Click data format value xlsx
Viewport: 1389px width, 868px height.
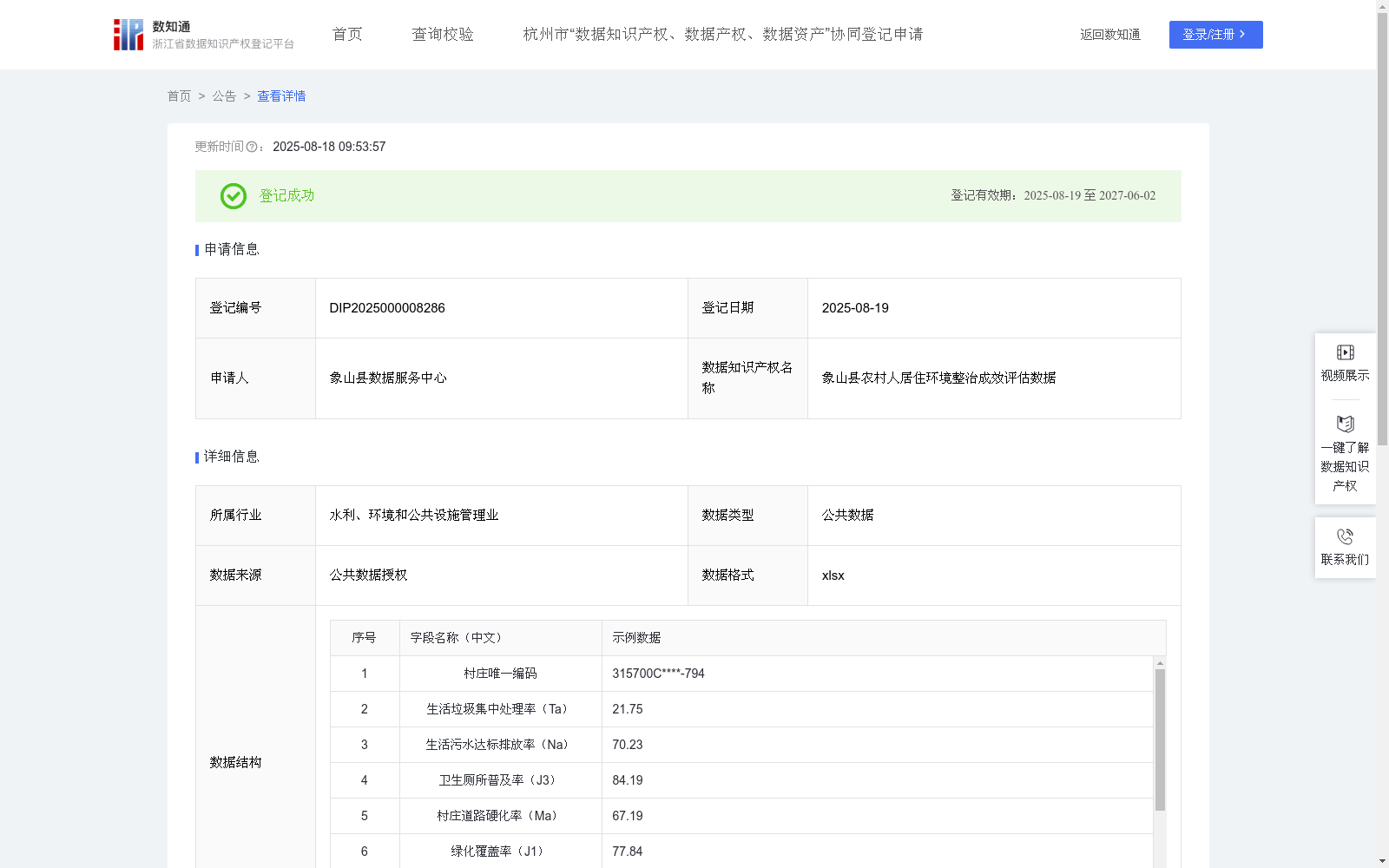[x=833, y=575]
